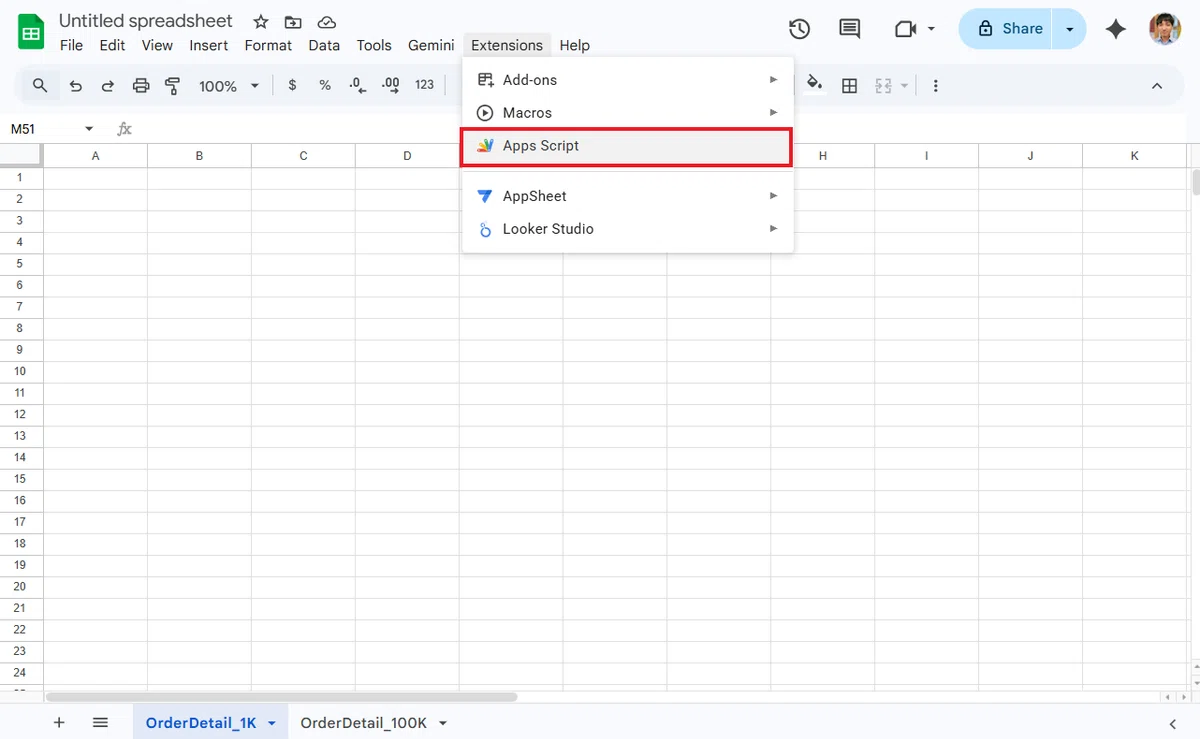Open the name box dropdown next to M51
The image size is (1200, 739).
click(89, 129)
